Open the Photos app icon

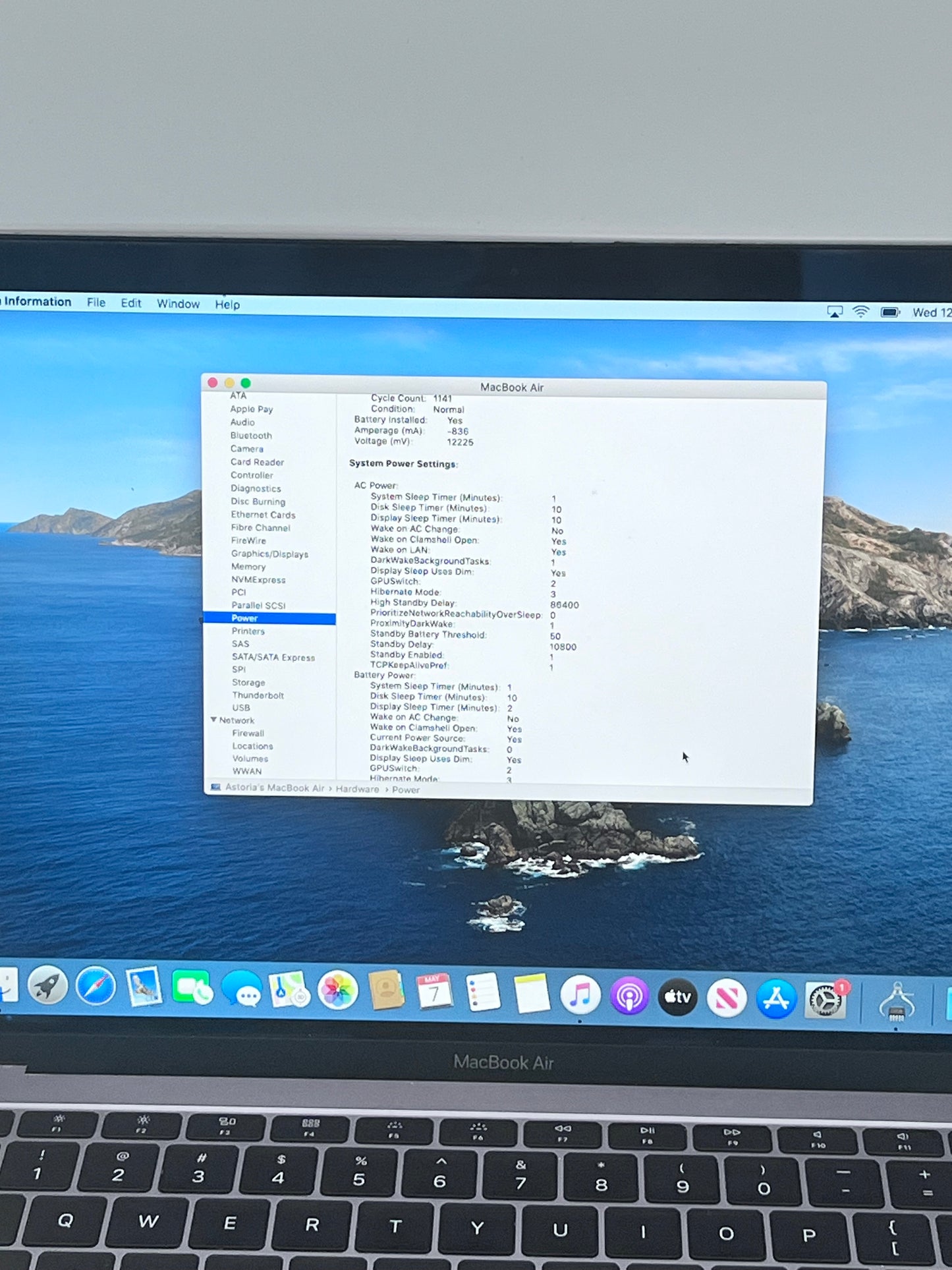tap(337, 991)
